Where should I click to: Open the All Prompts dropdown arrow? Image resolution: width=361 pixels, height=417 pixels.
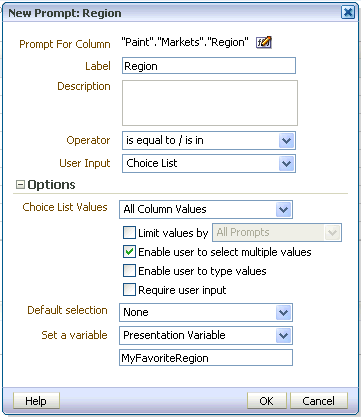[332, 232]
